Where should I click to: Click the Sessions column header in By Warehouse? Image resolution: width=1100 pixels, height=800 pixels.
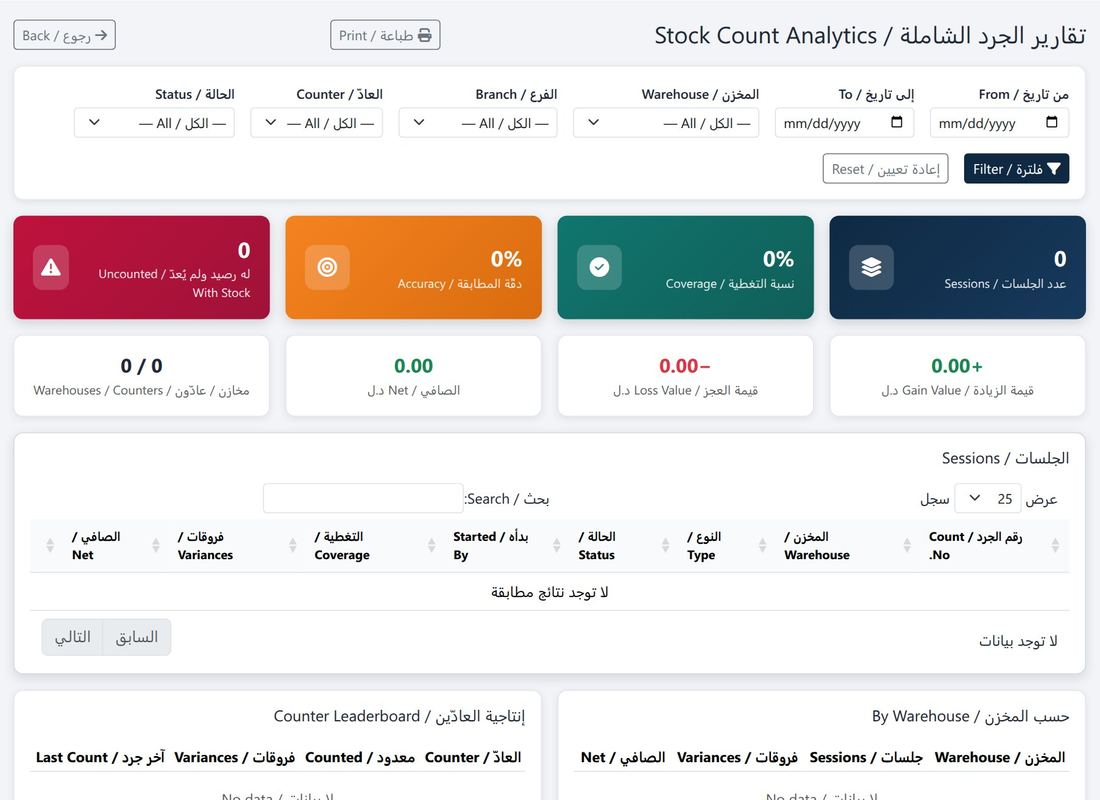coord(866,757)
